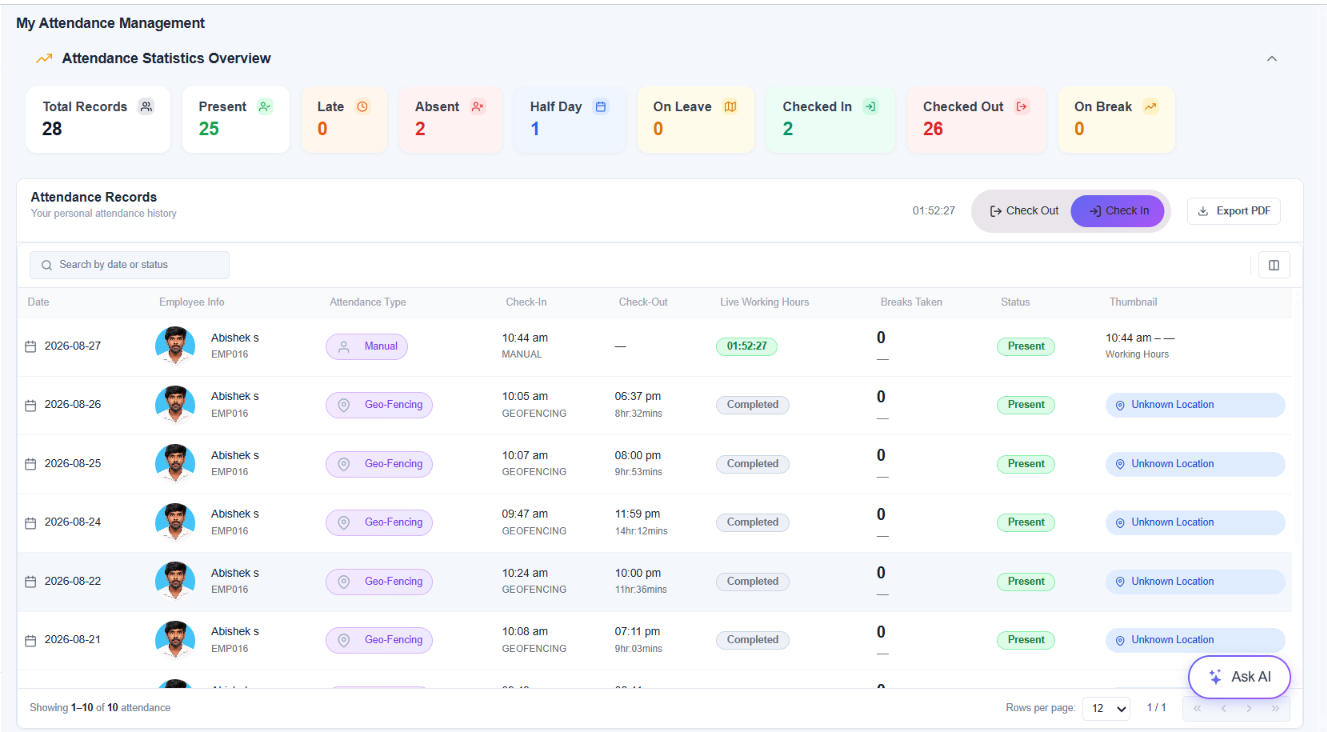Click the On Leave map icon
1327x732 pixels.
click(730, 106)
